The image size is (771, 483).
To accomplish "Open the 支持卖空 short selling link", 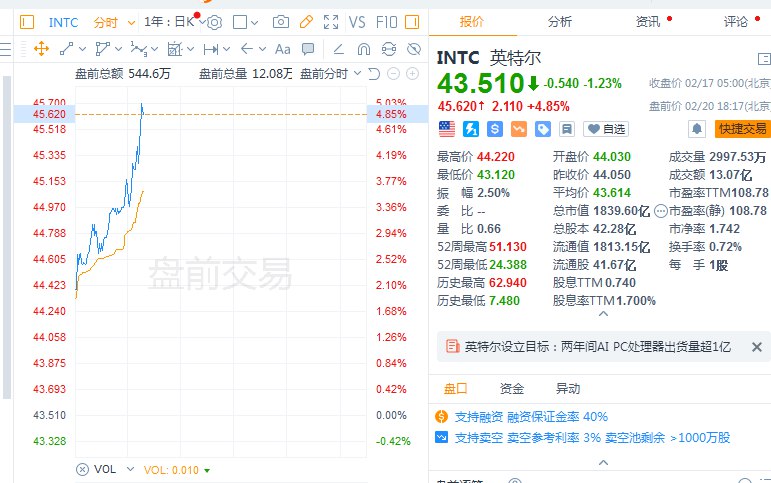I will [592, 437].
